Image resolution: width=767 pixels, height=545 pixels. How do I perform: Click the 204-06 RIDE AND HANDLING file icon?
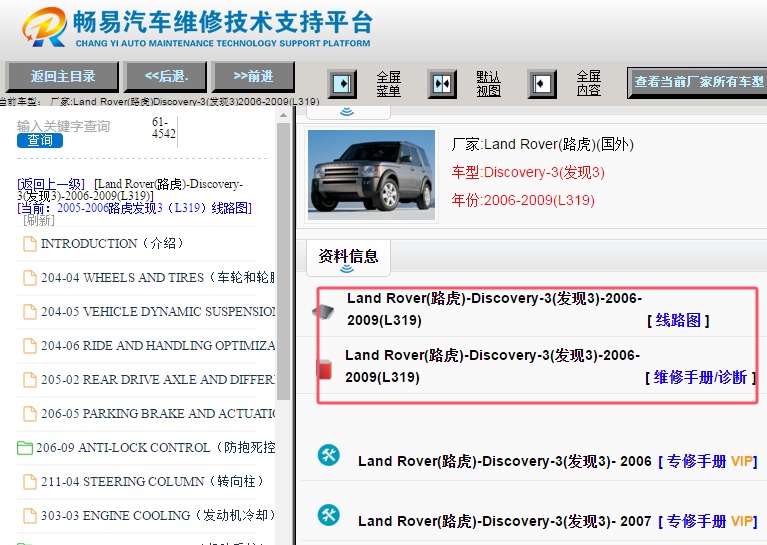click(x=30, y=346)
